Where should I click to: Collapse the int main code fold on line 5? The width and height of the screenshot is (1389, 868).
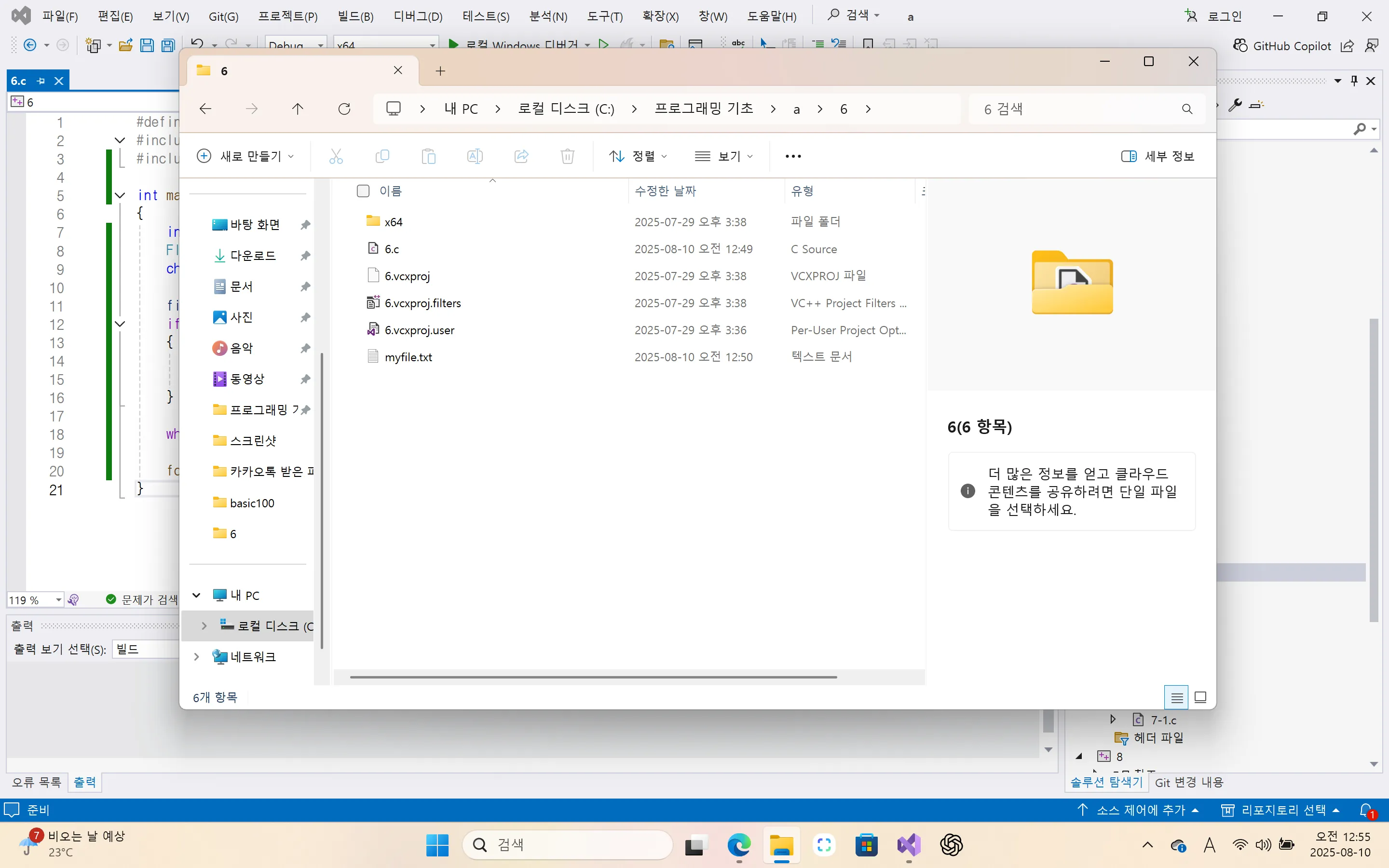click(120, 195)
